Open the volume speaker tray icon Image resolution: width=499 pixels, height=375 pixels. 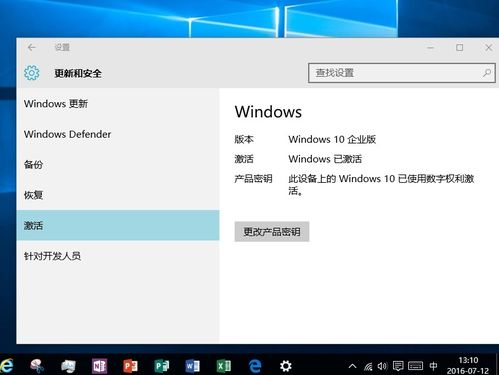click(x=382, y=366)
